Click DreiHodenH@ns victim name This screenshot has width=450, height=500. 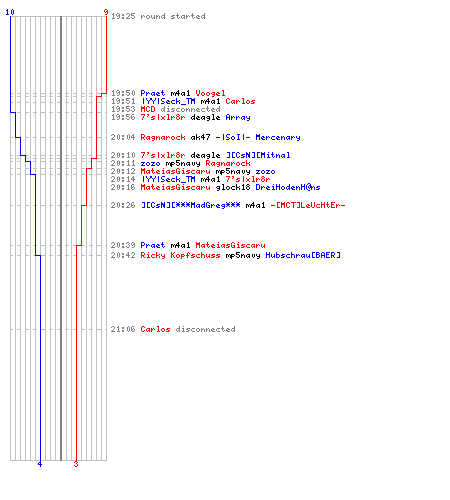[x=288, y=187]
